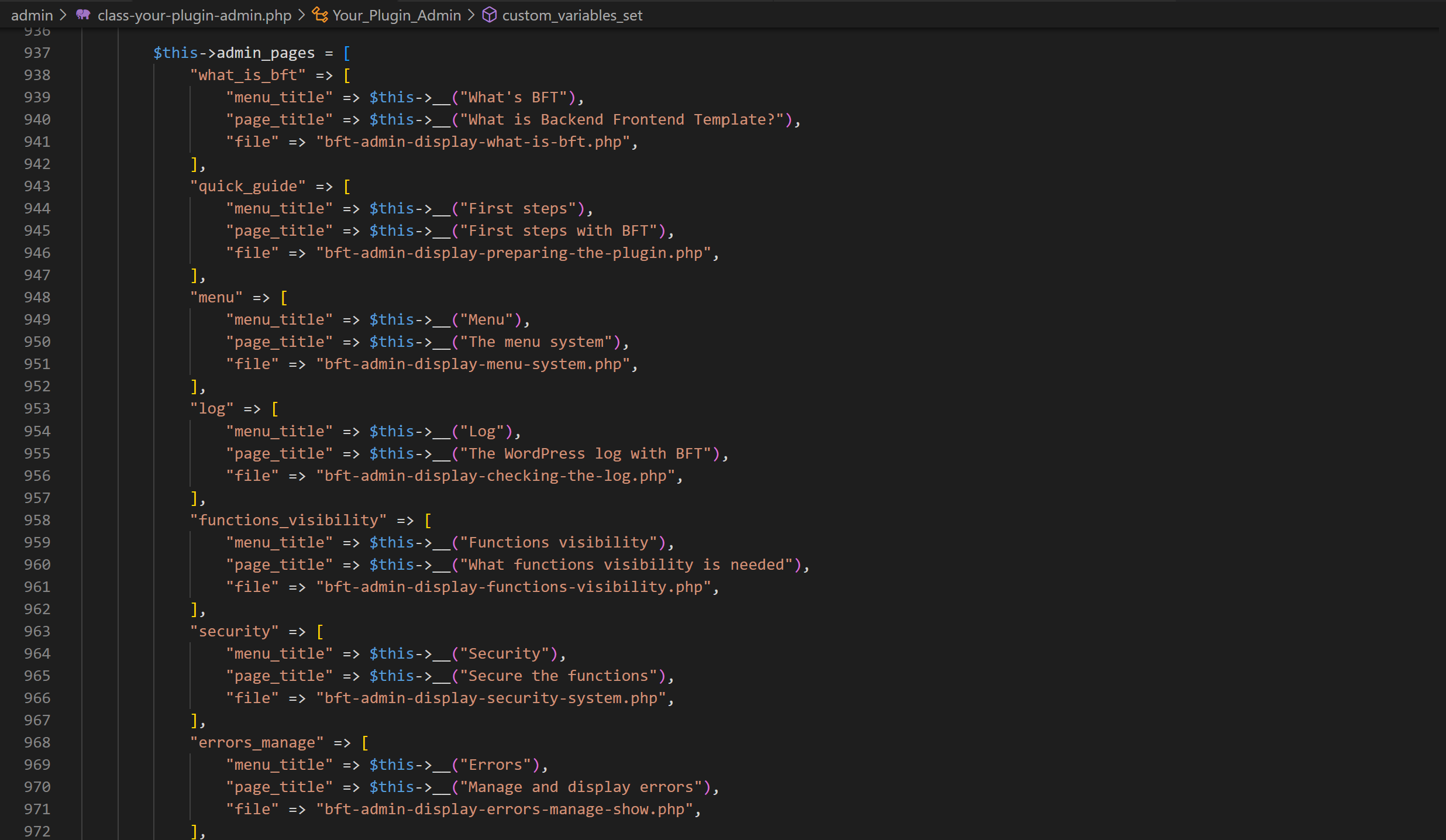The width and height of the screenshot is (1446, 840).
Task: Click "bft-admin-display-errors-manage-show.php" string
Action: pos(505,809)
